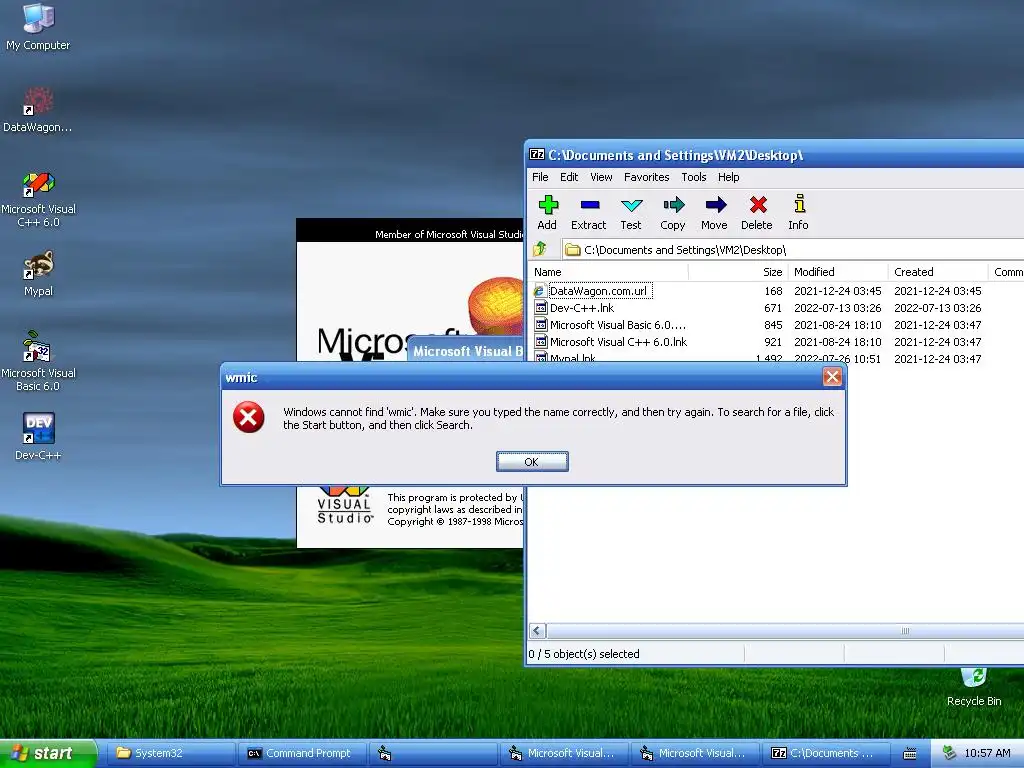Open the View menu in 7-Zip

[601, 177]
